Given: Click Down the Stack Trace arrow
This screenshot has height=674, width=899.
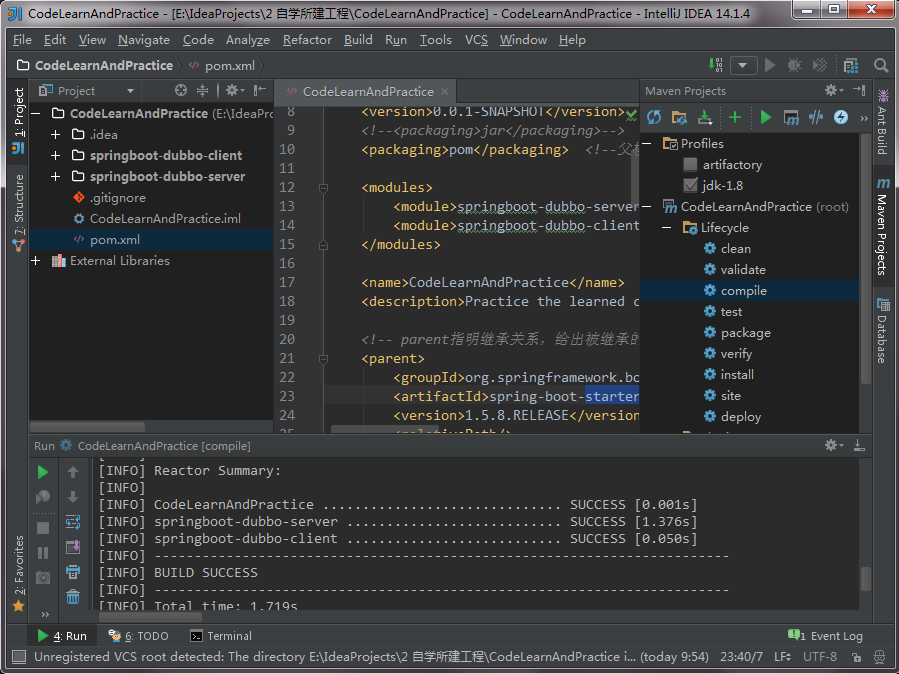Looking at the screenshot, I should click(x=73, y=497).
